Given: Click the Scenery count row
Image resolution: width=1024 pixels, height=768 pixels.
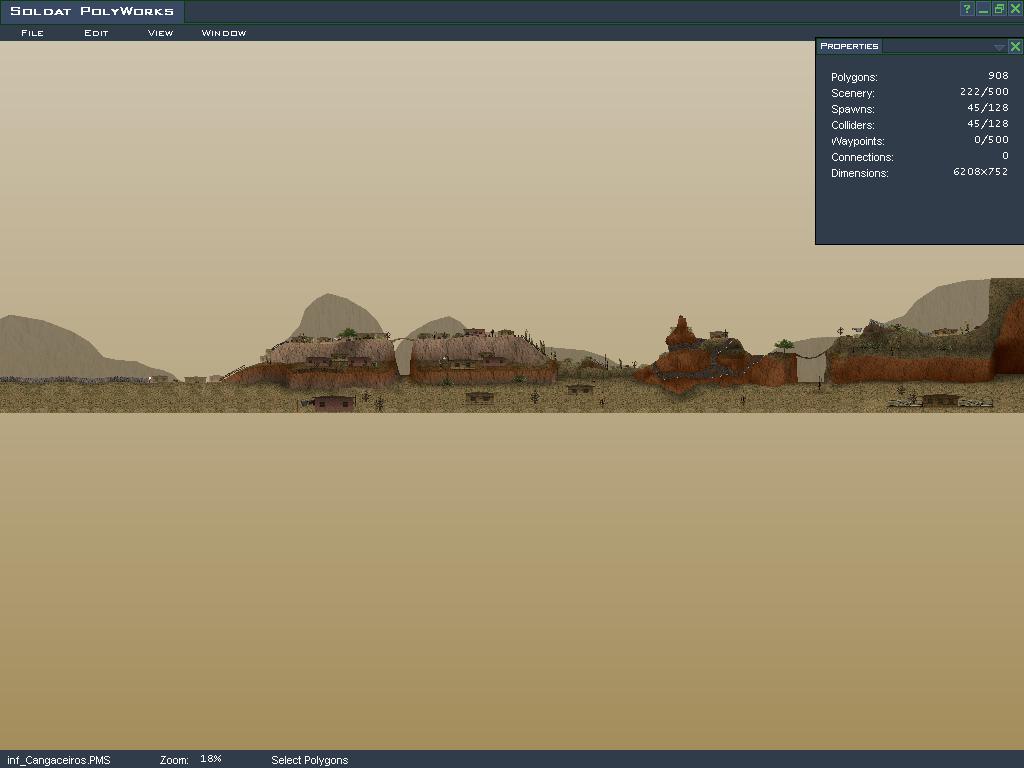Looking at the screenshot, I should 919,93.
